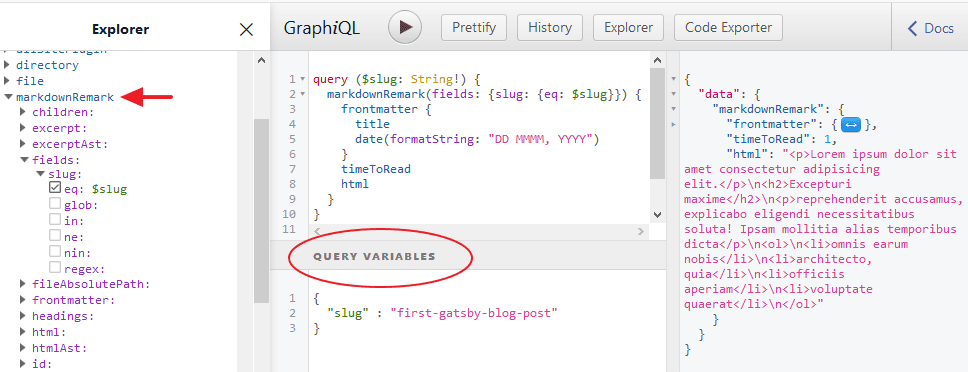Open the History panel
The image size is (968, 372).
(x=549, y=28)
